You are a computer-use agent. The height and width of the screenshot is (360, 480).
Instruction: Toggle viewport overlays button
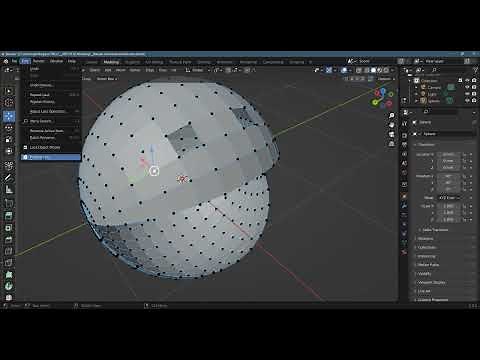[344, 70]
